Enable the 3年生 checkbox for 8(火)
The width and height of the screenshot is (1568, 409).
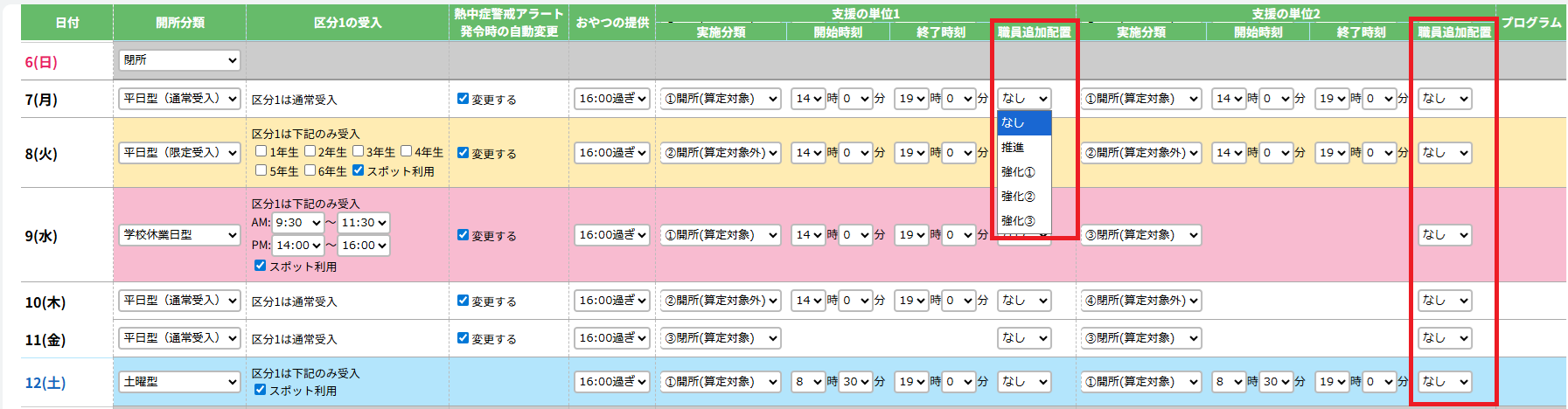click(358, 151)
